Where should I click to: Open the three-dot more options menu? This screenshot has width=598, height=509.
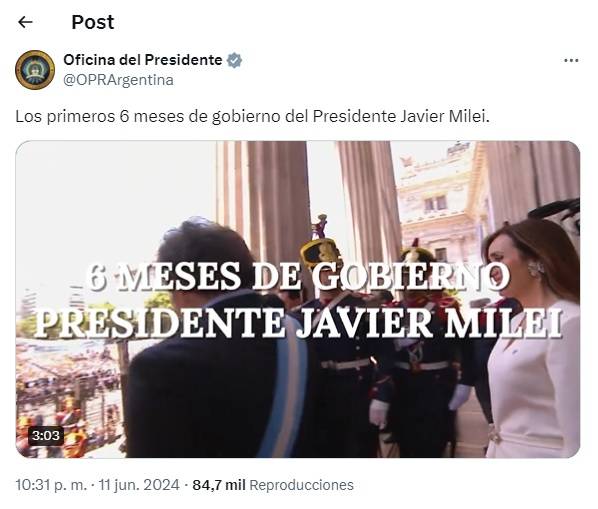pos(571,60)
